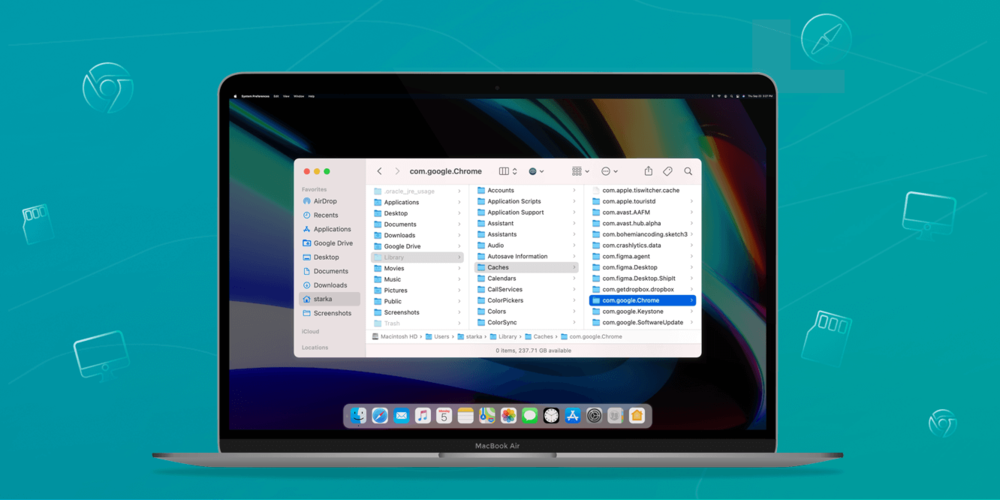This screenshot has height=500, width=1000.
Task: Click Users in the path bar
Action: coord(438,336)
